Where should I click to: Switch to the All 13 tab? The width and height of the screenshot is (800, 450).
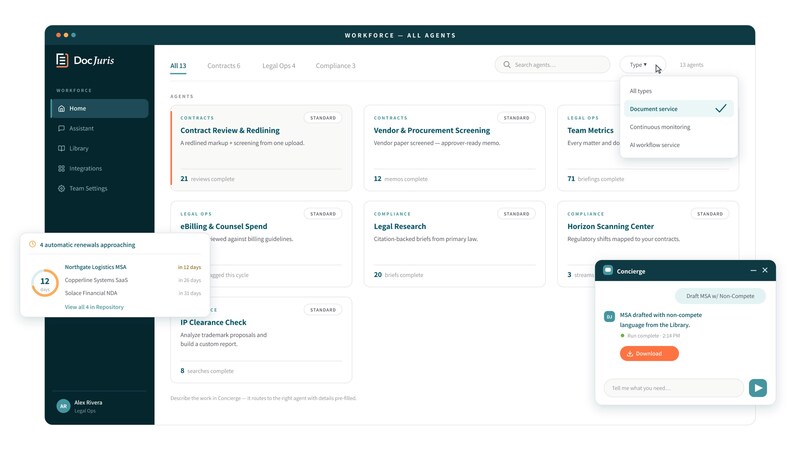pyautogui.click(x=178, y=66)
